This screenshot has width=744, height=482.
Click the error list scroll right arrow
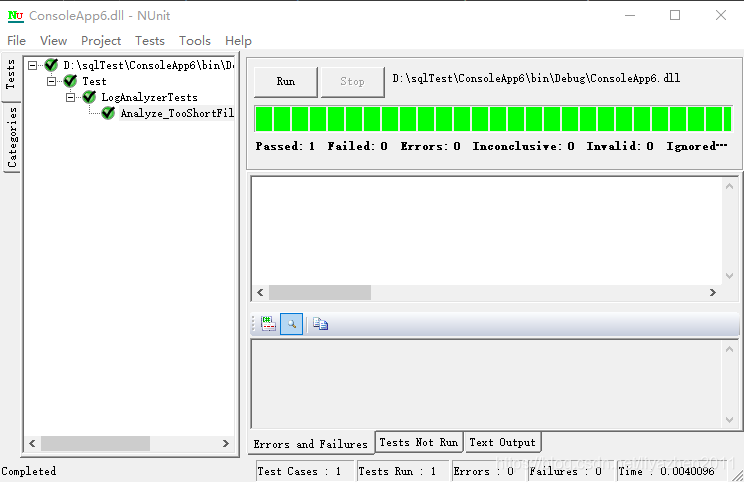pos(712,292)
